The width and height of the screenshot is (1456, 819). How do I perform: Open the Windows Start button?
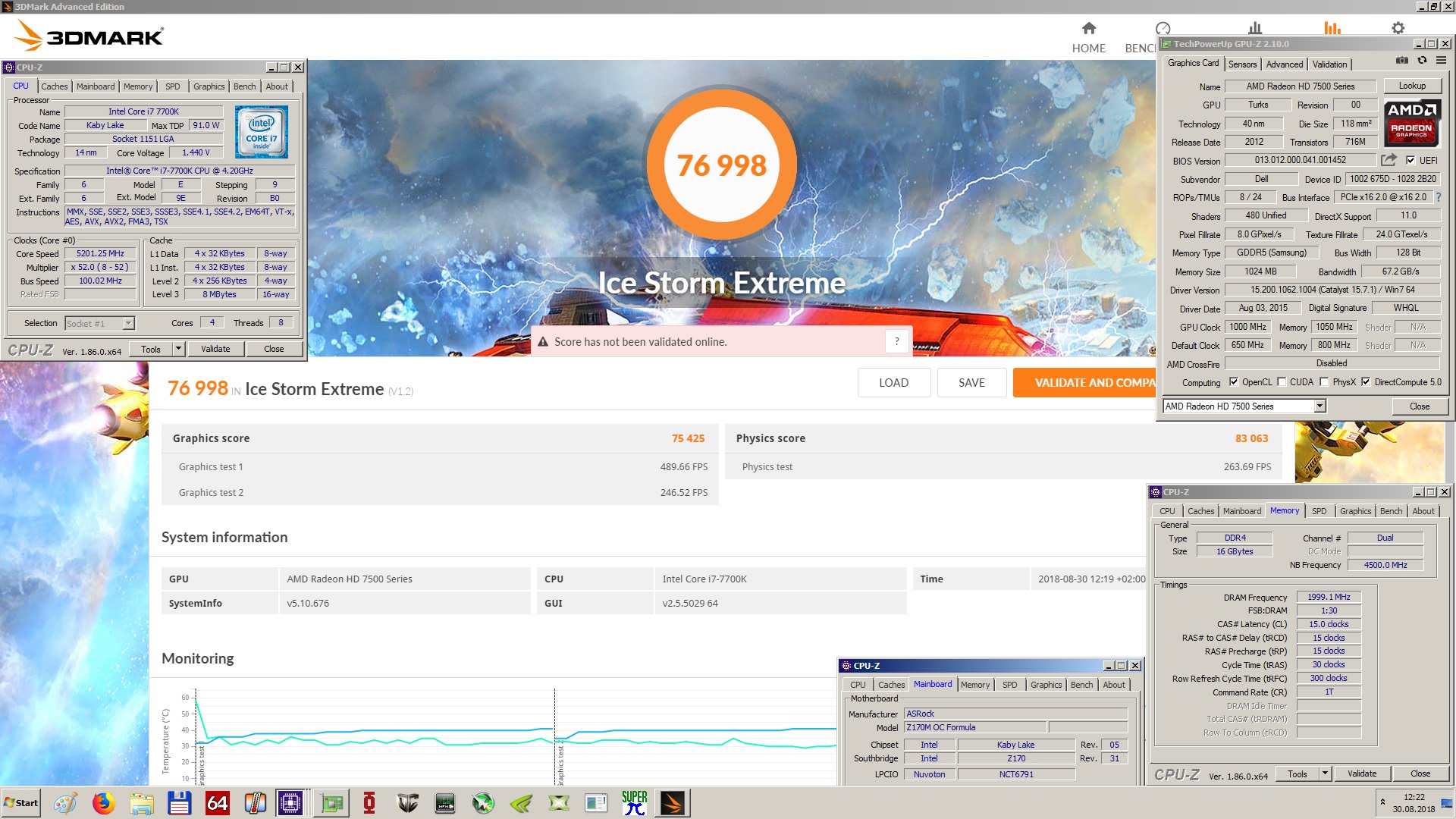pyautogui.click(x=20, y=803)
